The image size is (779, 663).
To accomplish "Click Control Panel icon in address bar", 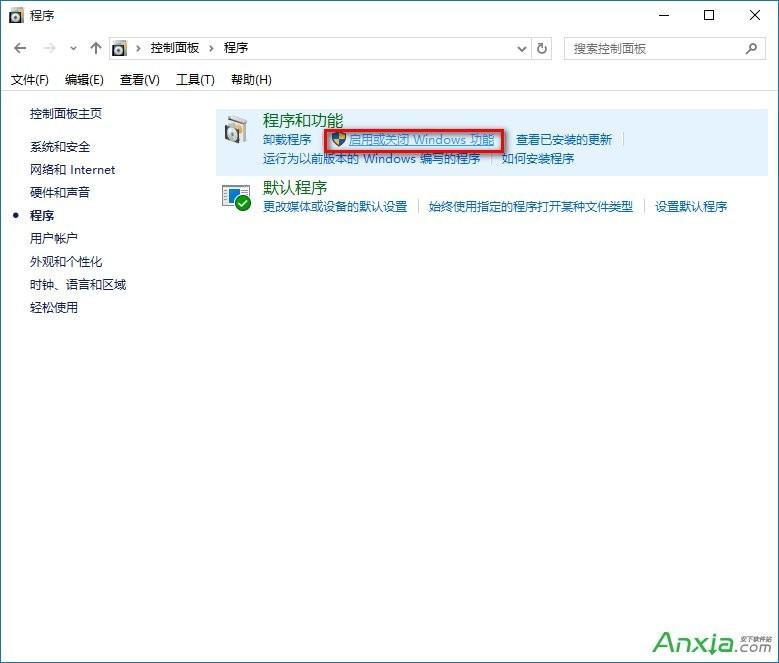I will [119, 49].
